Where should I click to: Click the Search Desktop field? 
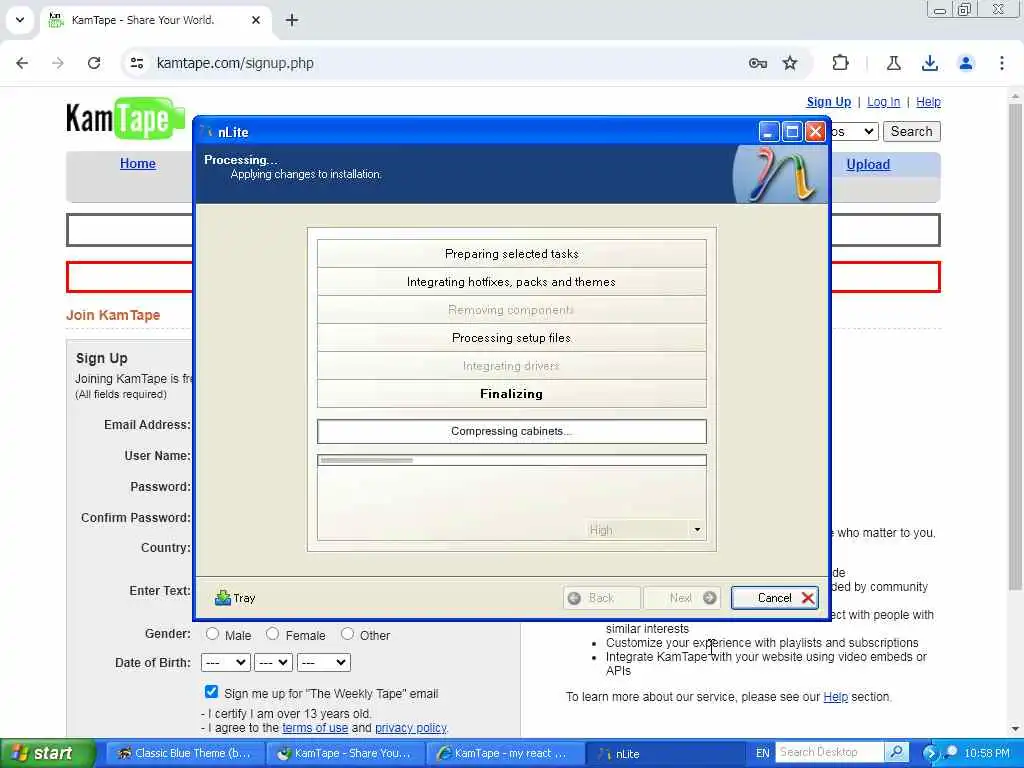[x=829, y=752]
